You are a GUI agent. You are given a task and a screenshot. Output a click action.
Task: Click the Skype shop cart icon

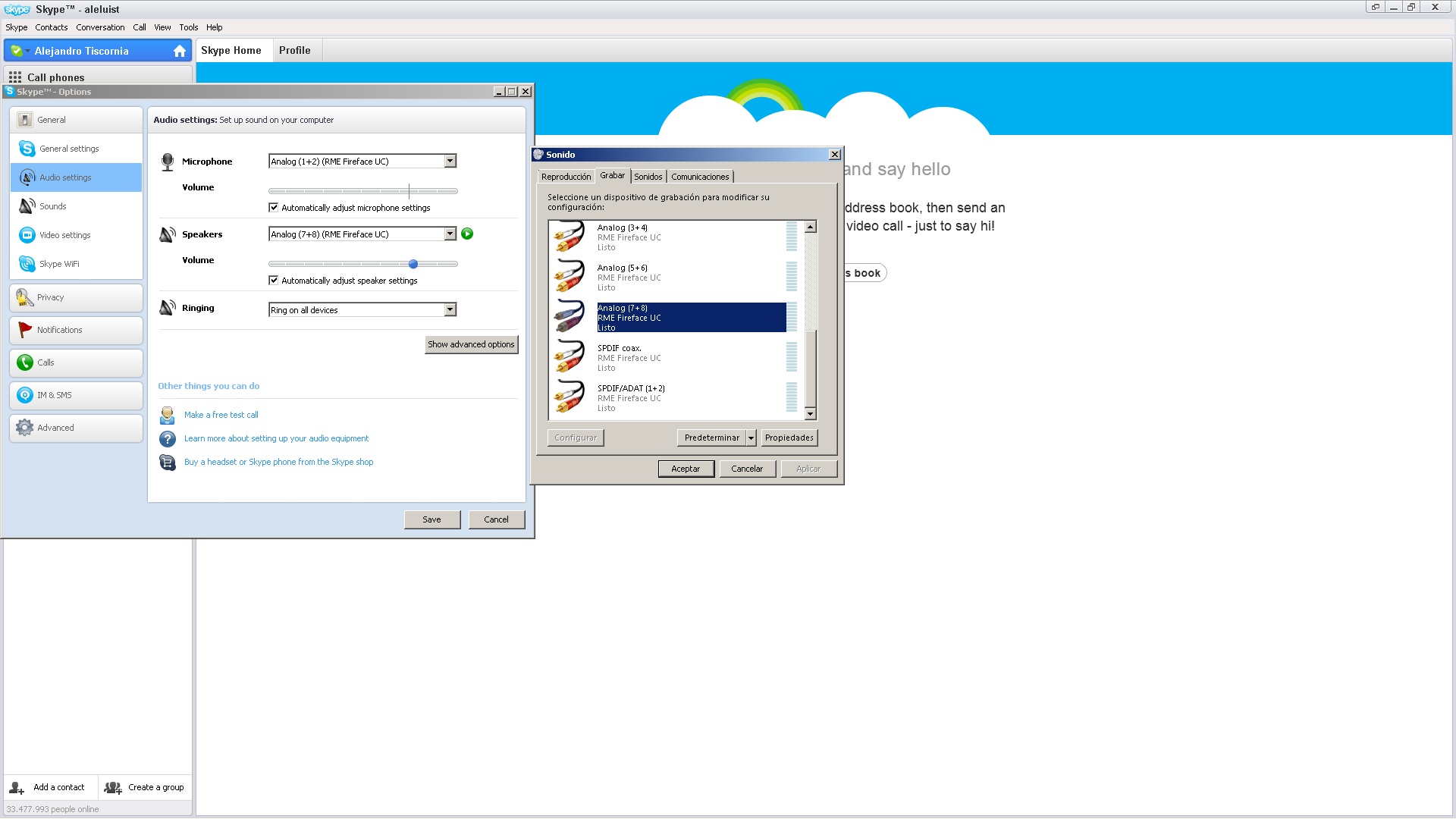pyautogui.click(x=168, y=462)
